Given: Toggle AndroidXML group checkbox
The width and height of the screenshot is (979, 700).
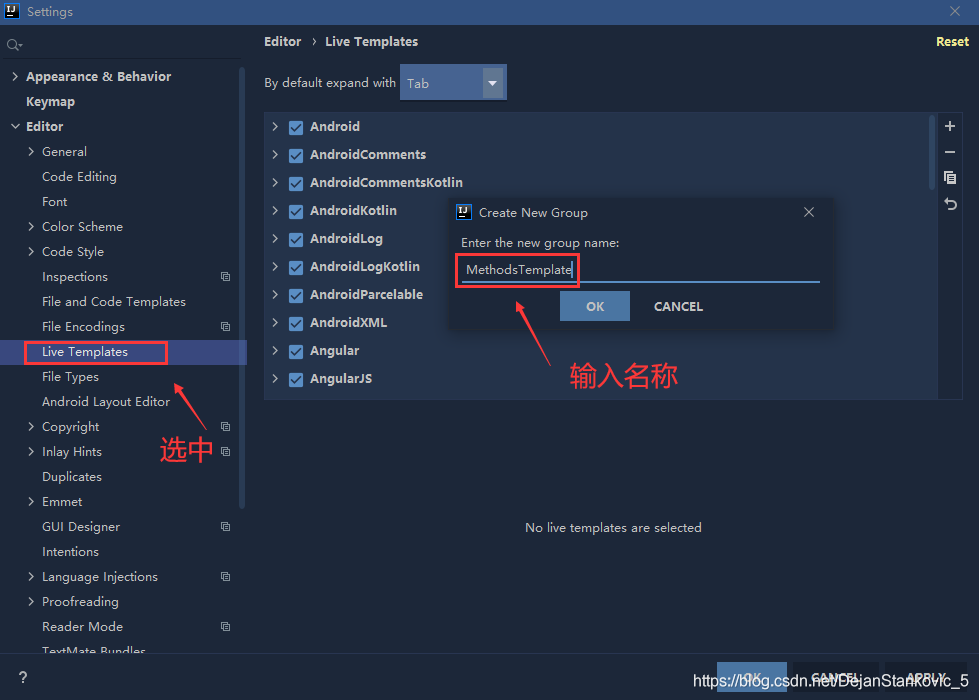Looking at the screenshot, I should pos(296,323).
